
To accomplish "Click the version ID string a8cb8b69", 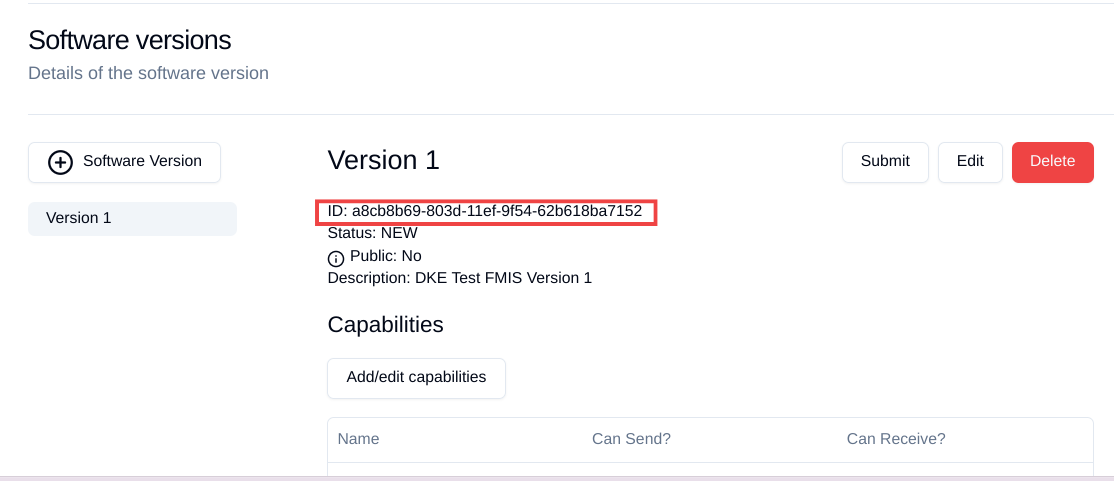I will (x=497, y=211).
